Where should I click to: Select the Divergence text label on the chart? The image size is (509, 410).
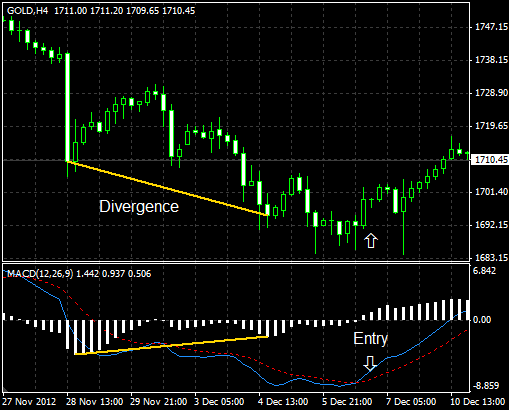tap(139, 207)
